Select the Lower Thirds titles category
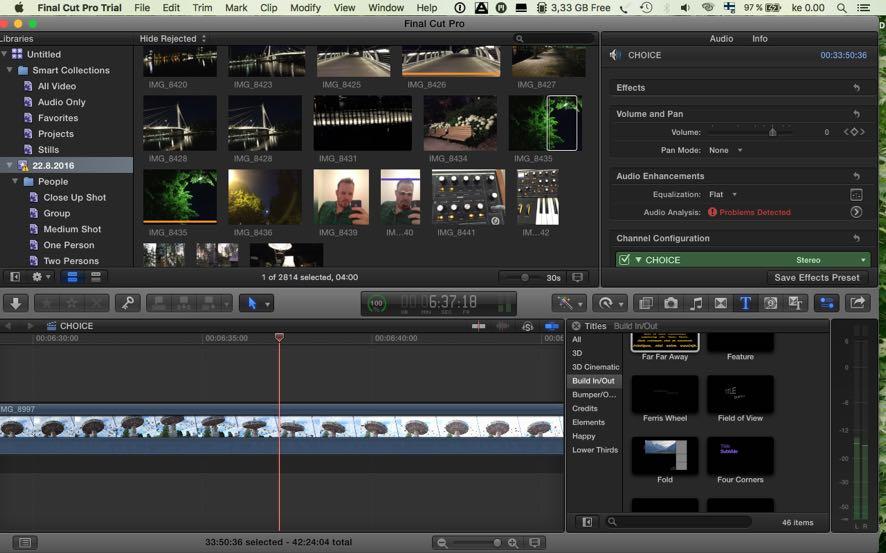The image size is (886, 553). pyautogui.click(x=594, y=450)
